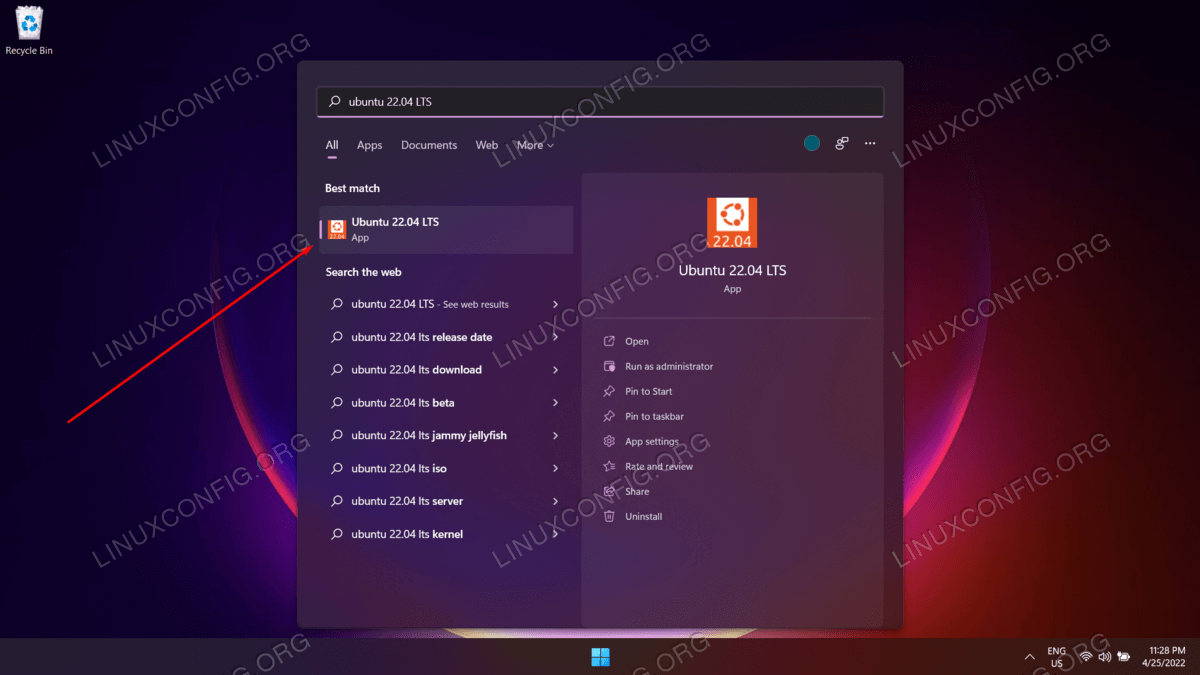Image resolution: width=1200 pixels, height=675 pixels.
Task: Click the large Ubuntu 22.04 logo in preview pane
Action: [x=732, y=222]
